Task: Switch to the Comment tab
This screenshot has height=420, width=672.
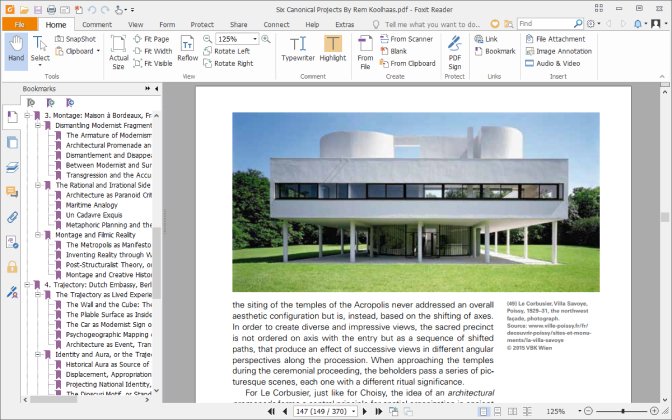Action: click(97, 24)
